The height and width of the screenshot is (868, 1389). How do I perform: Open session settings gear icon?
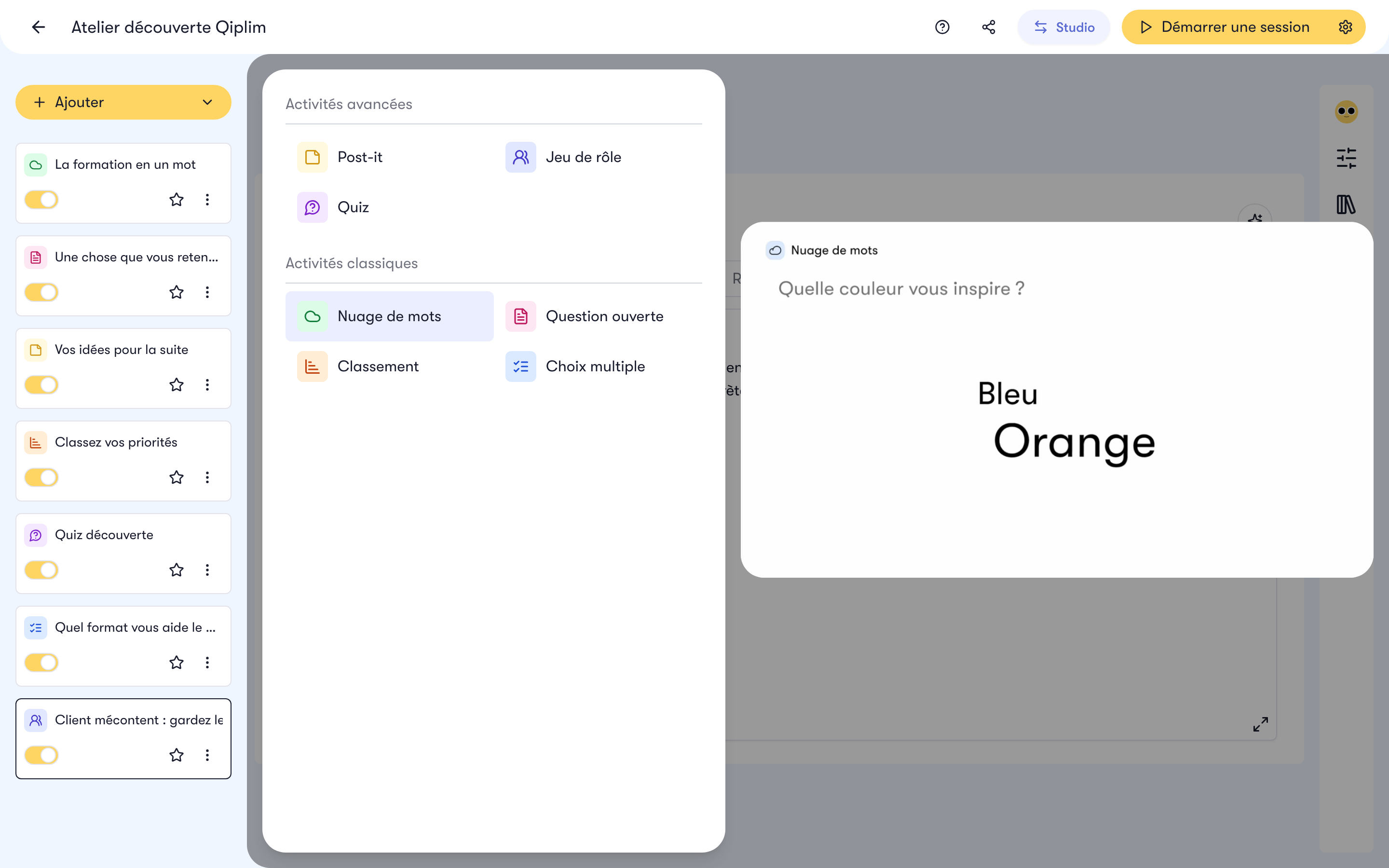click(x=1346, y=27)
